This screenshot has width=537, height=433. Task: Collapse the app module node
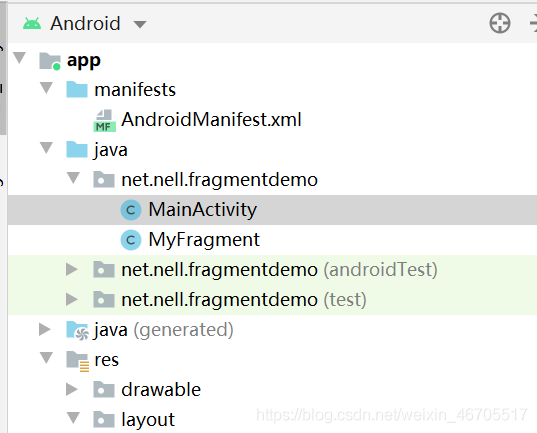[20, 58]
